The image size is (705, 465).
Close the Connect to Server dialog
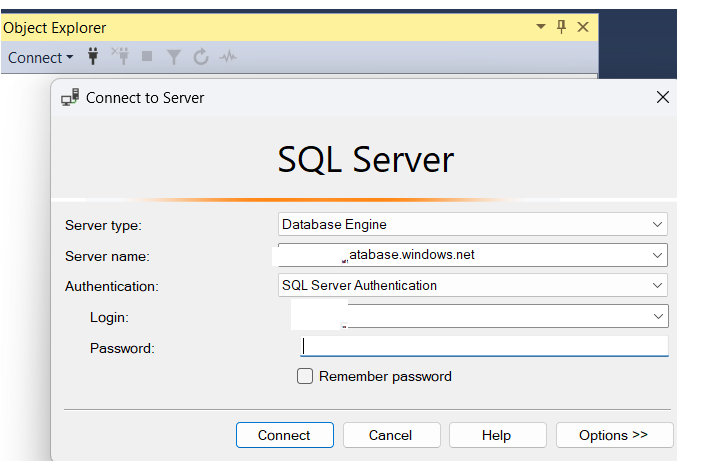click(663, 97)
